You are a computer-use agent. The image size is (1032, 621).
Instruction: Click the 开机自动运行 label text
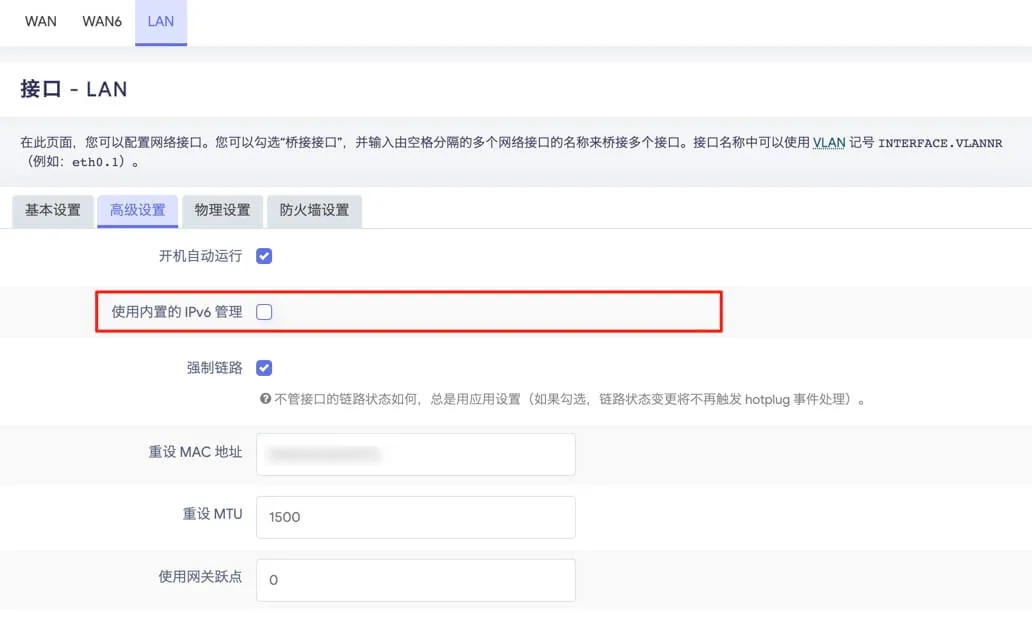tap(201, 256)
